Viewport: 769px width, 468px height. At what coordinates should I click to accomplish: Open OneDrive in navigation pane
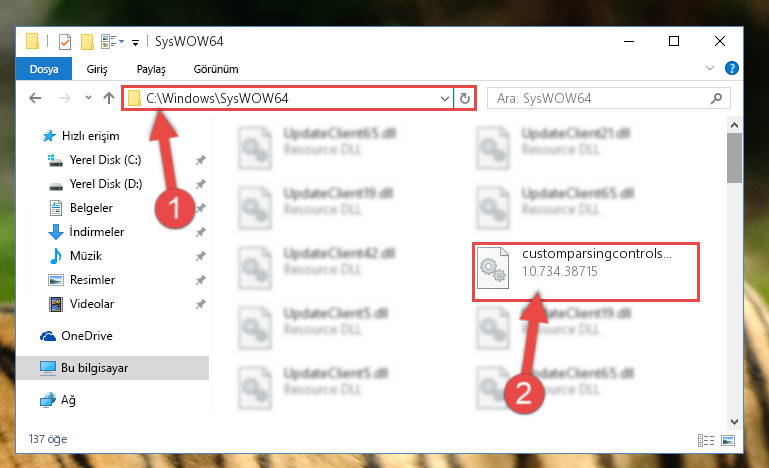point(87,336)
